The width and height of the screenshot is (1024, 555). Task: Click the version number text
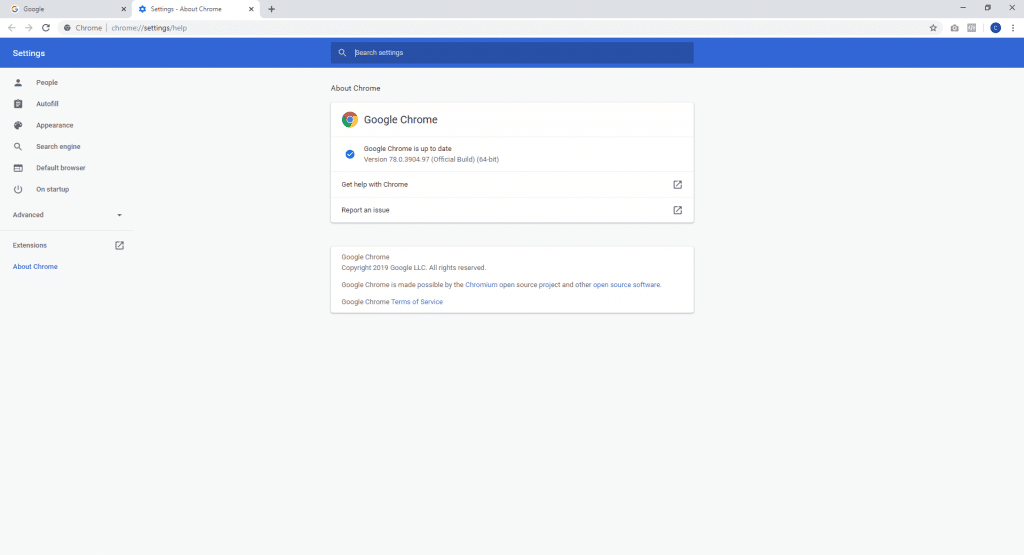tap(431, 159)
